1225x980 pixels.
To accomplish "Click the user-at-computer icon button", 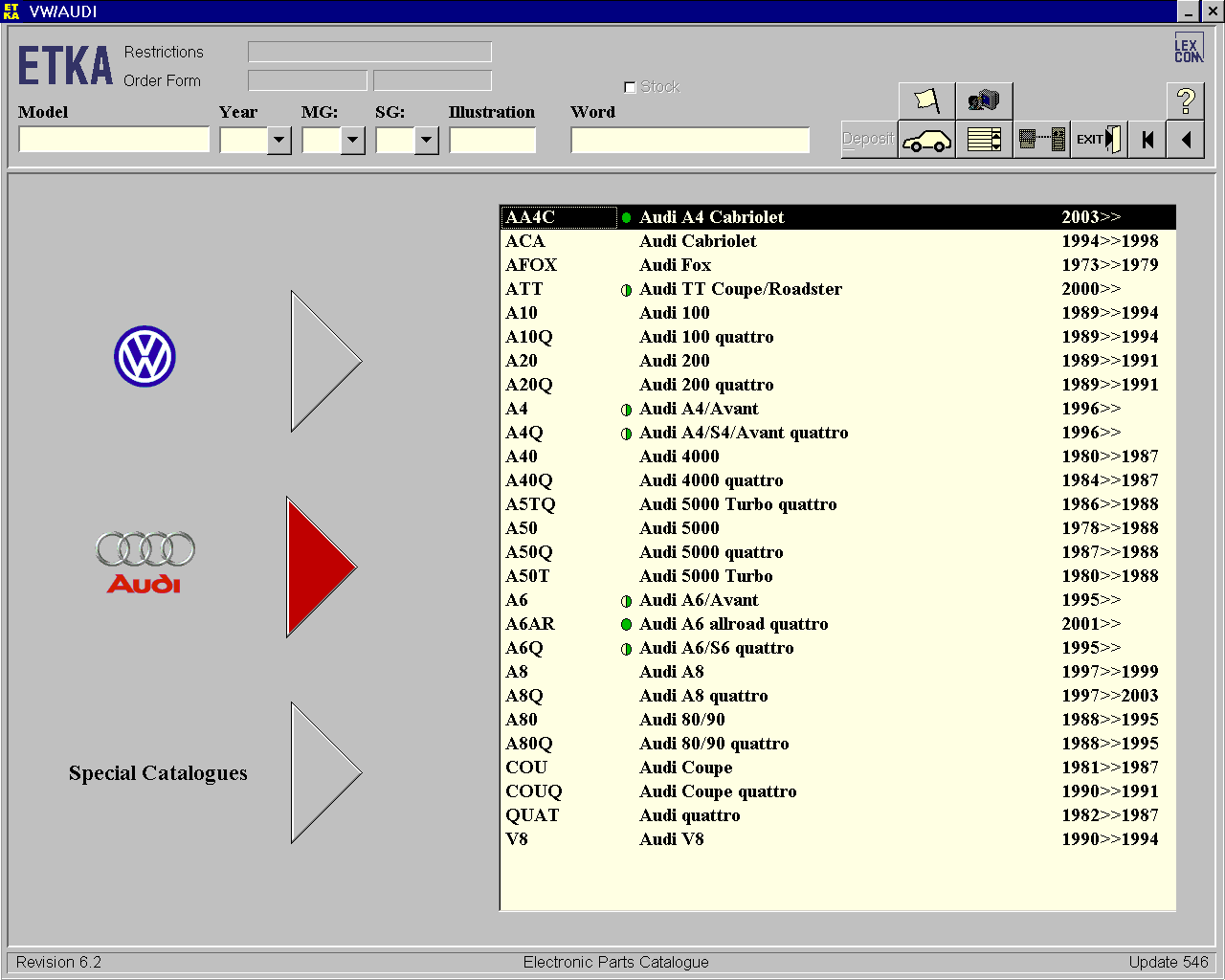I will coord(984,100).
